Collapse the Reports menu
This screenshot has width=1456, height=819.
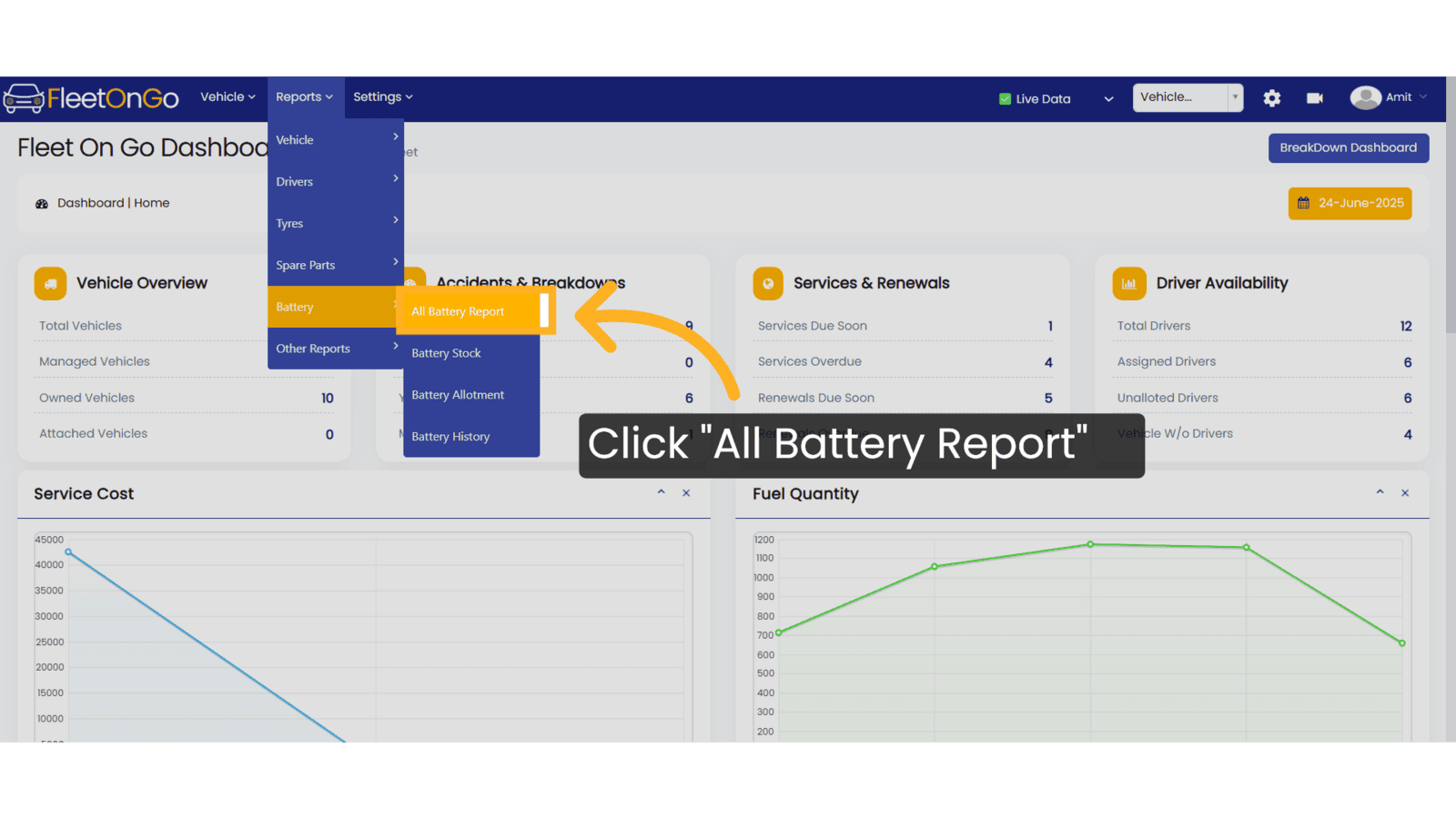(305, 97)
